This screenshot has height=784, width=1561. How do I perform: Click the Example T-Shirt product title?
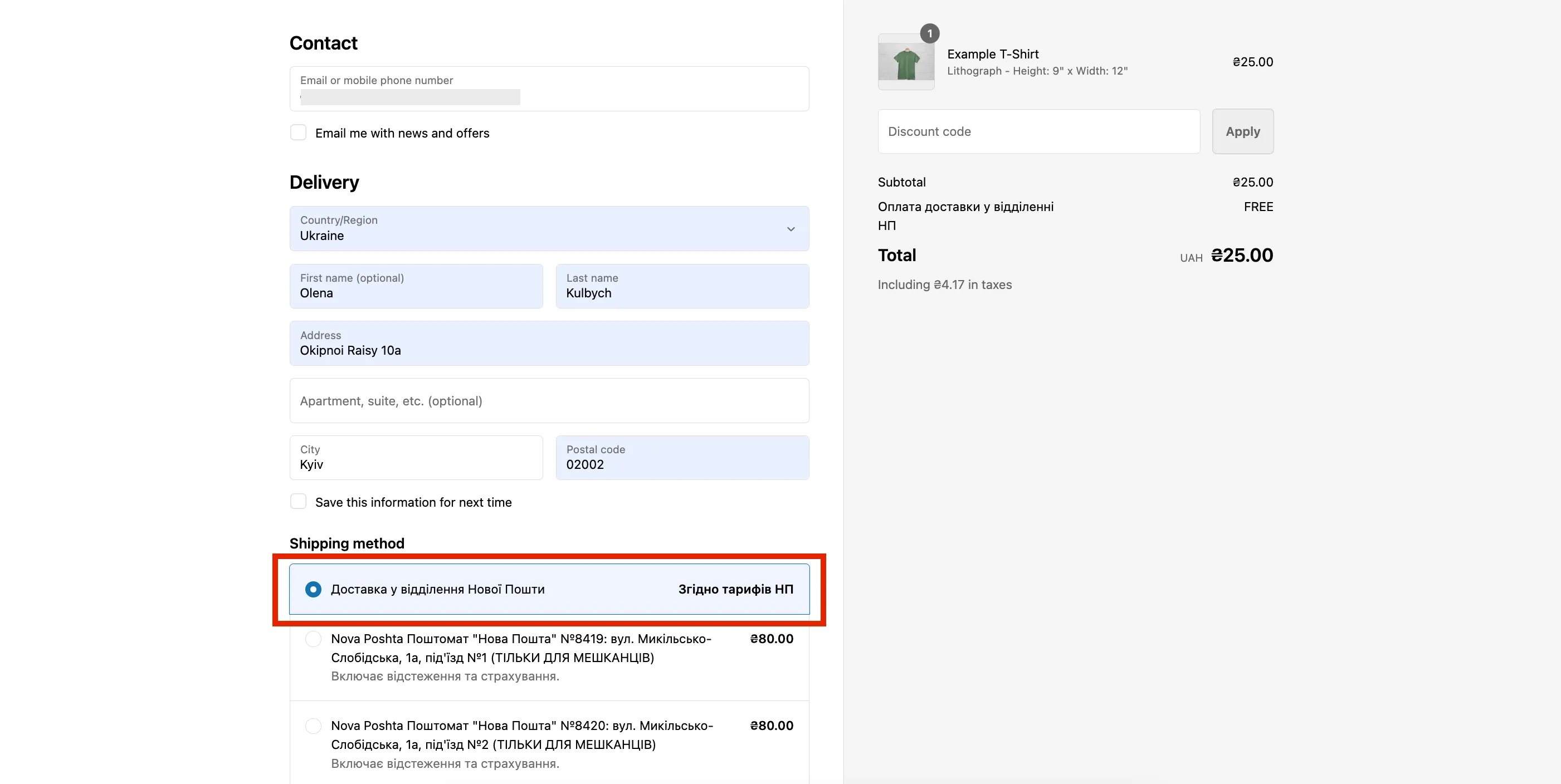click(x=992, y=54)
